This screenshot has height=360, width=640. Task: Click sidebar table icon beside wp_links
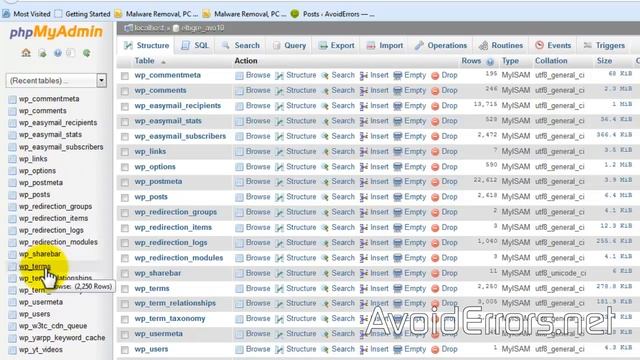[13, 159]
